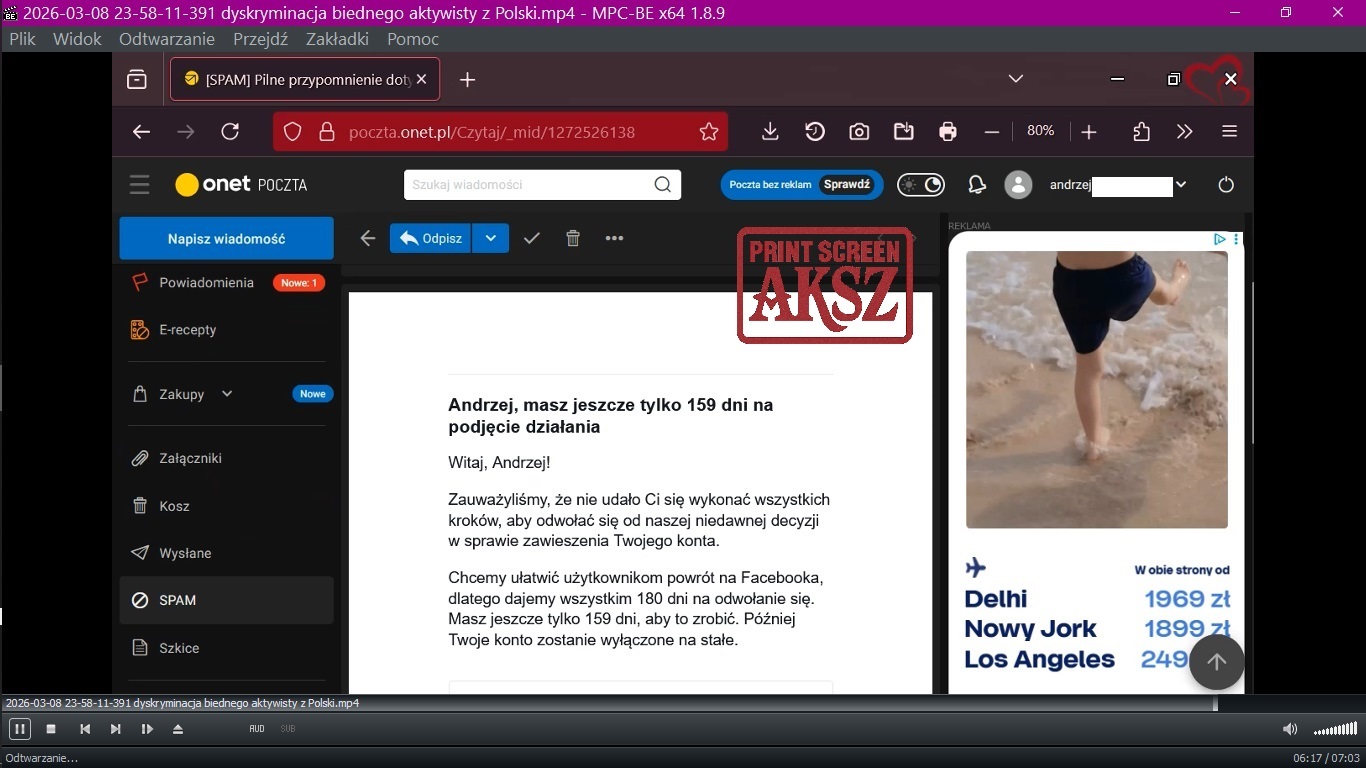Click the power logout icon
This screenshot has width=1366, height=768.
click(x=1227, y=185)
